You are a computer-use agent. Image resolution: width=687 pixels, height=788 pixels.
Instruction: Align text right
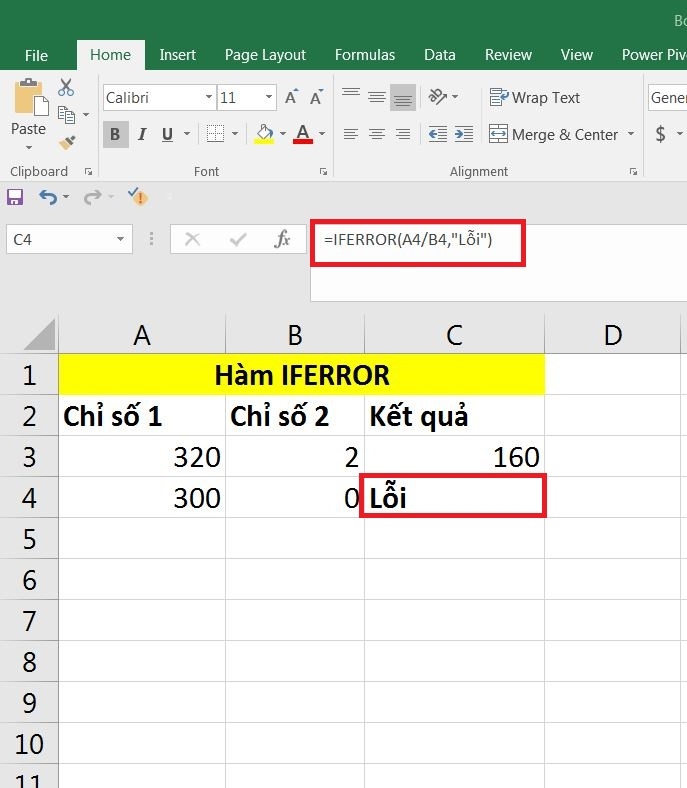tap(403, 134)
